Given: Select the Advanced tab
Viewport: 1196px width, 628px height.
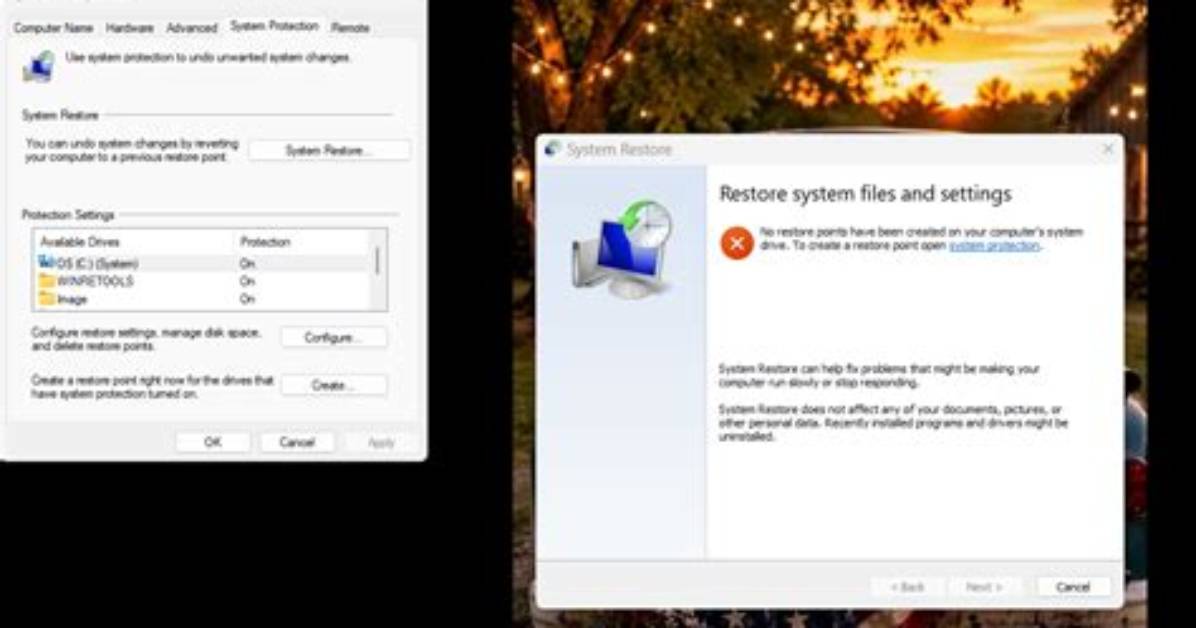Looking at the screenshot, I should [x=191, y=27].
